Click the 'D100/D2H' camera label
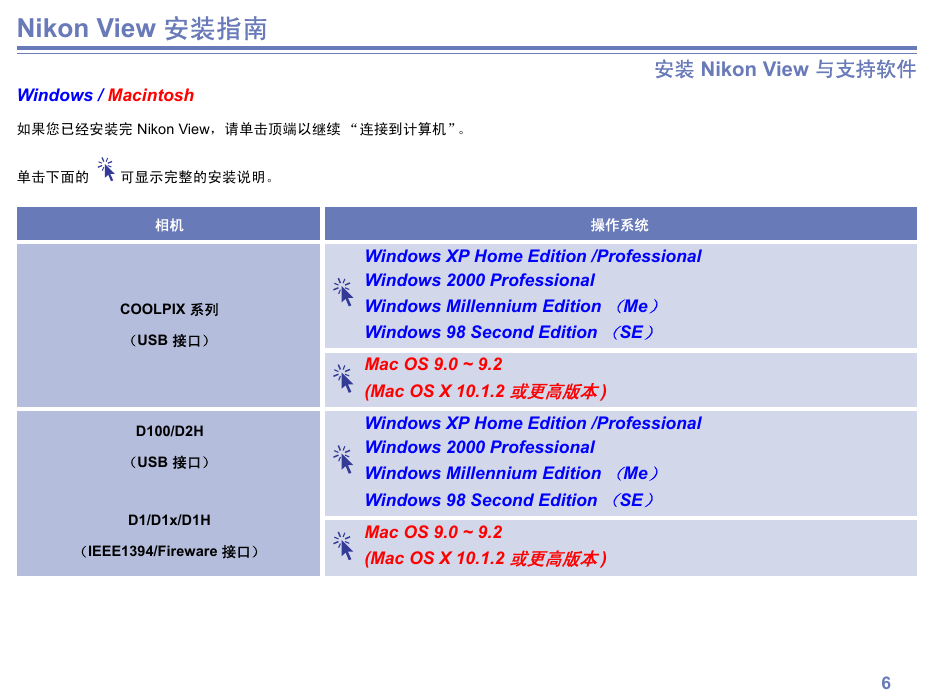The height and width of the screenshot is (700, 934). pyautogui.click(x=170, y=431)
